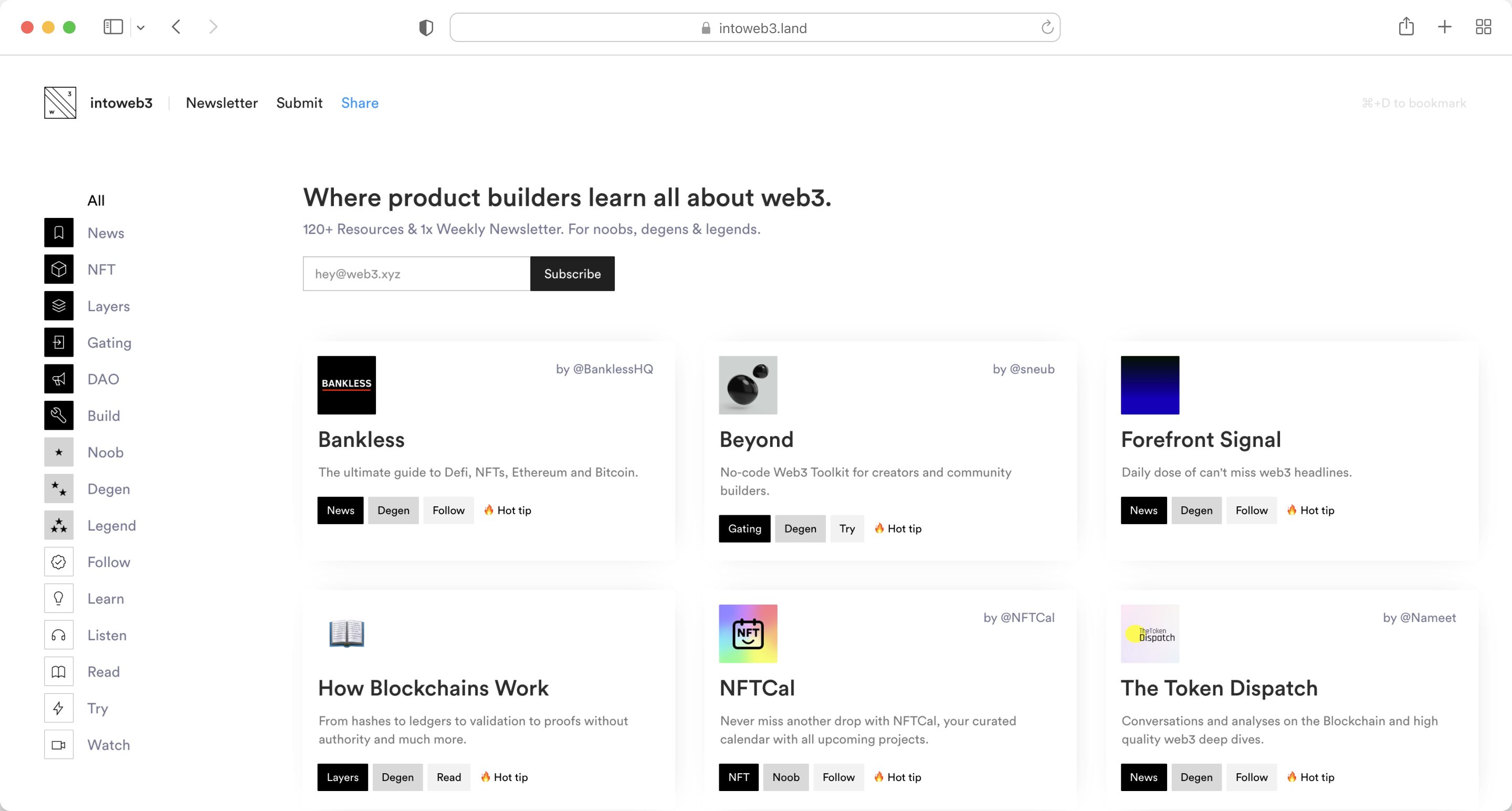Filter resources by Gating category label

109,343
